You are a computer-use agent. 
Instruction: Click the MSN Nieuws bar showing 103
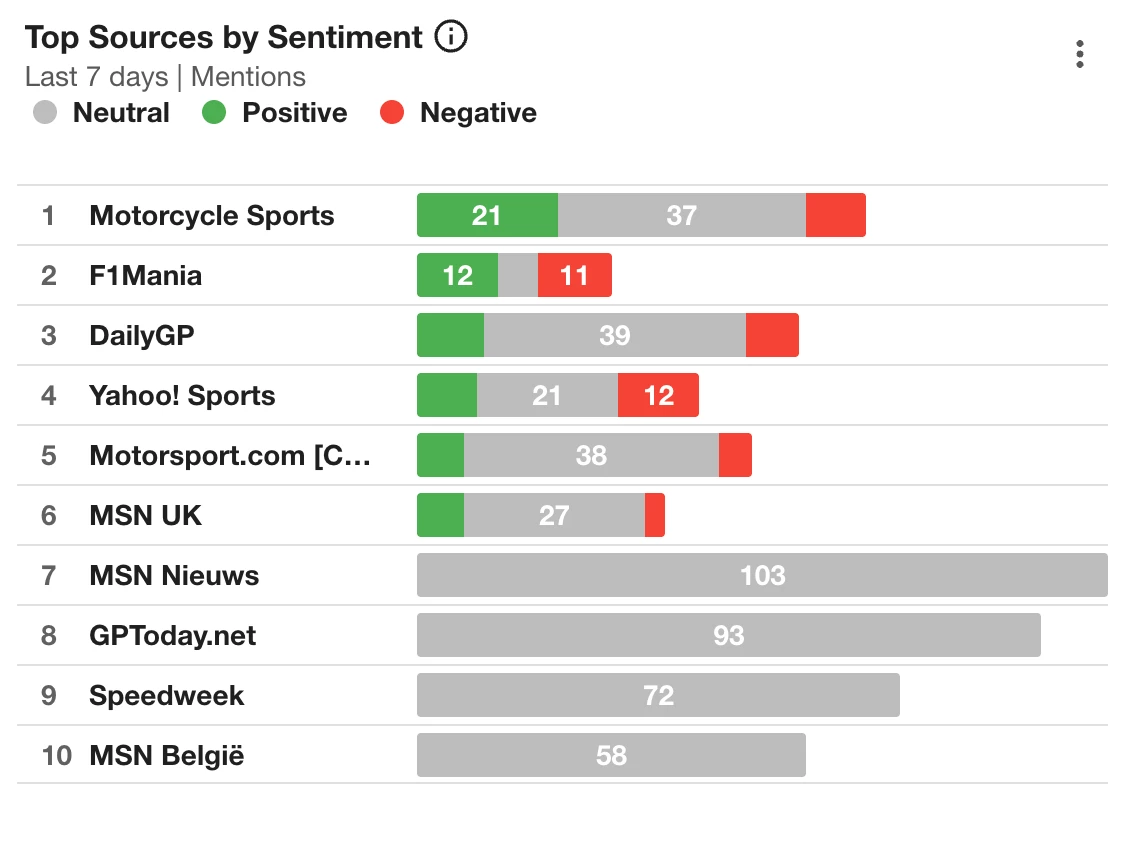[x=762, y=576]
